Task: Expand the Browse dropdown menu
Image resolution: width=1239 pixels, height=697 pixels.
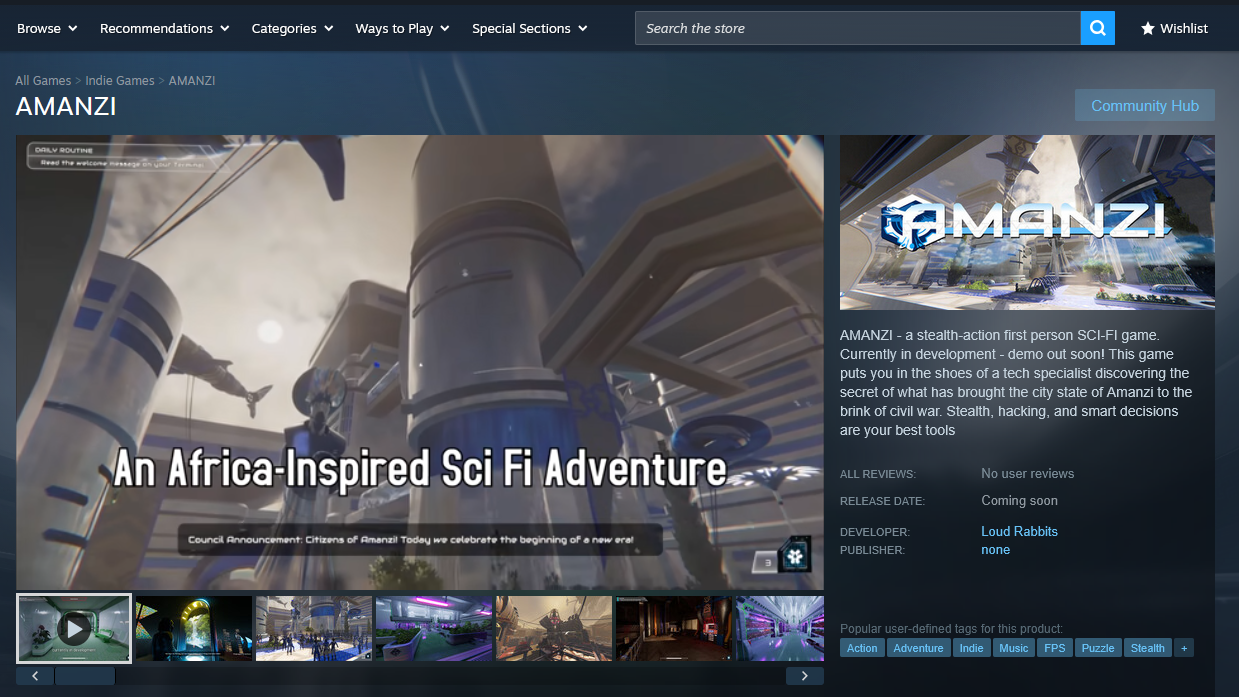Action: (47, 28)
